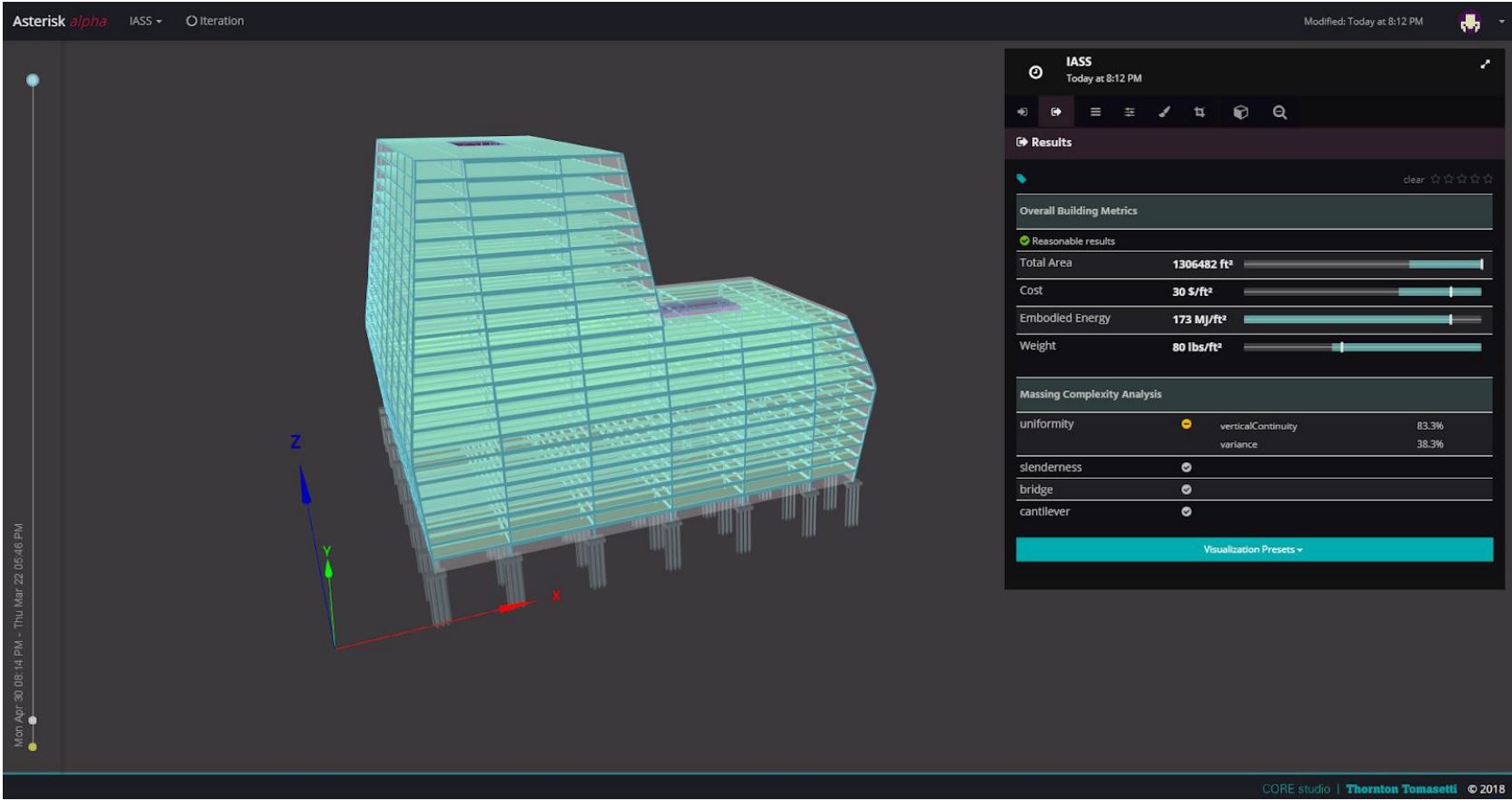Select the Results tab icon
1512x801 pixels.
1056,113
